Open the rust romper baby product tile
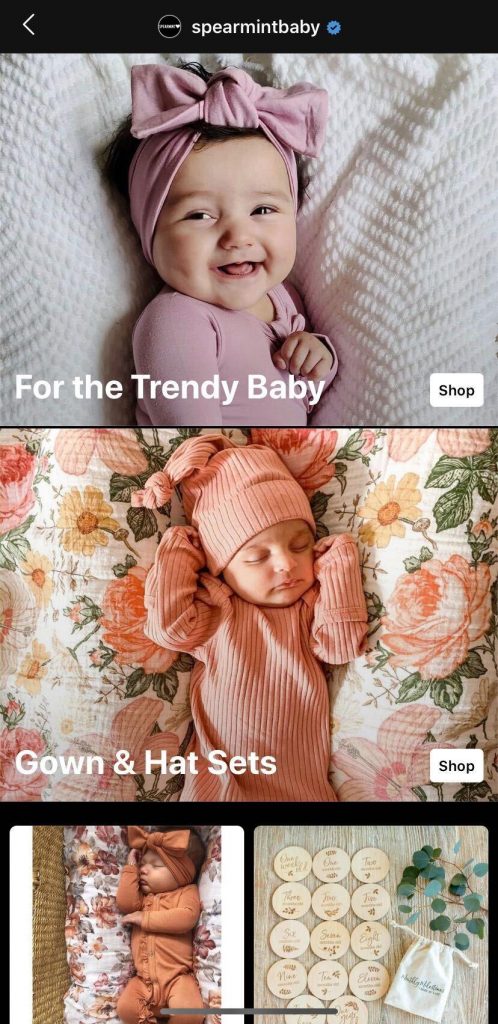 coord(127,923)
